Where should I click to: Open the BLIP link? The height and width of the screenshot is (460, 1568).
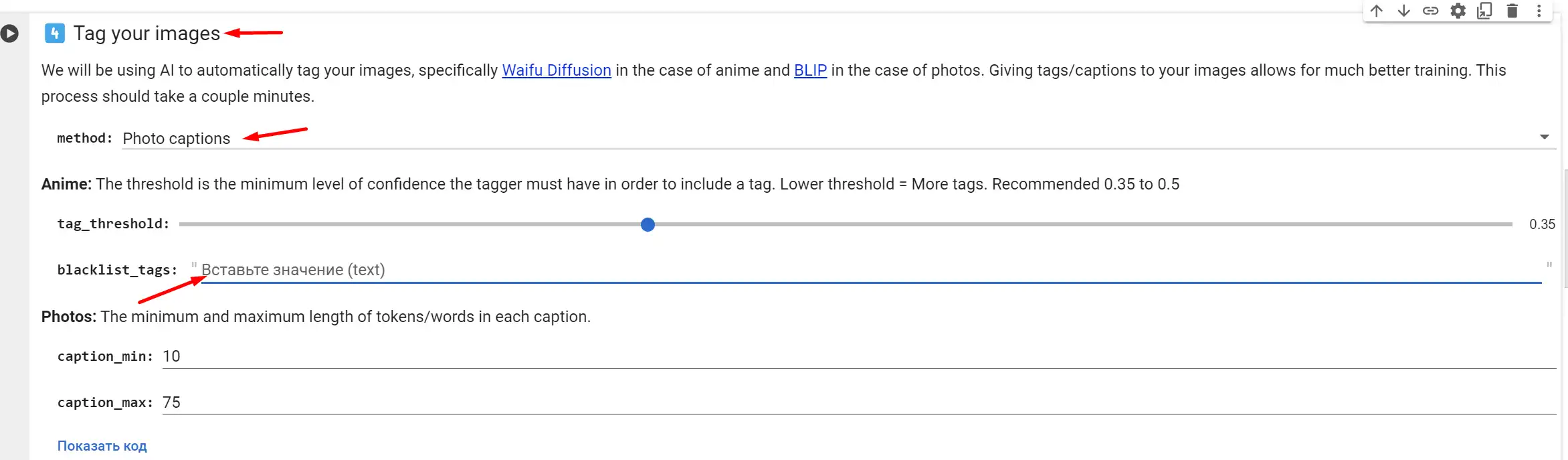[x=810, y=70]
